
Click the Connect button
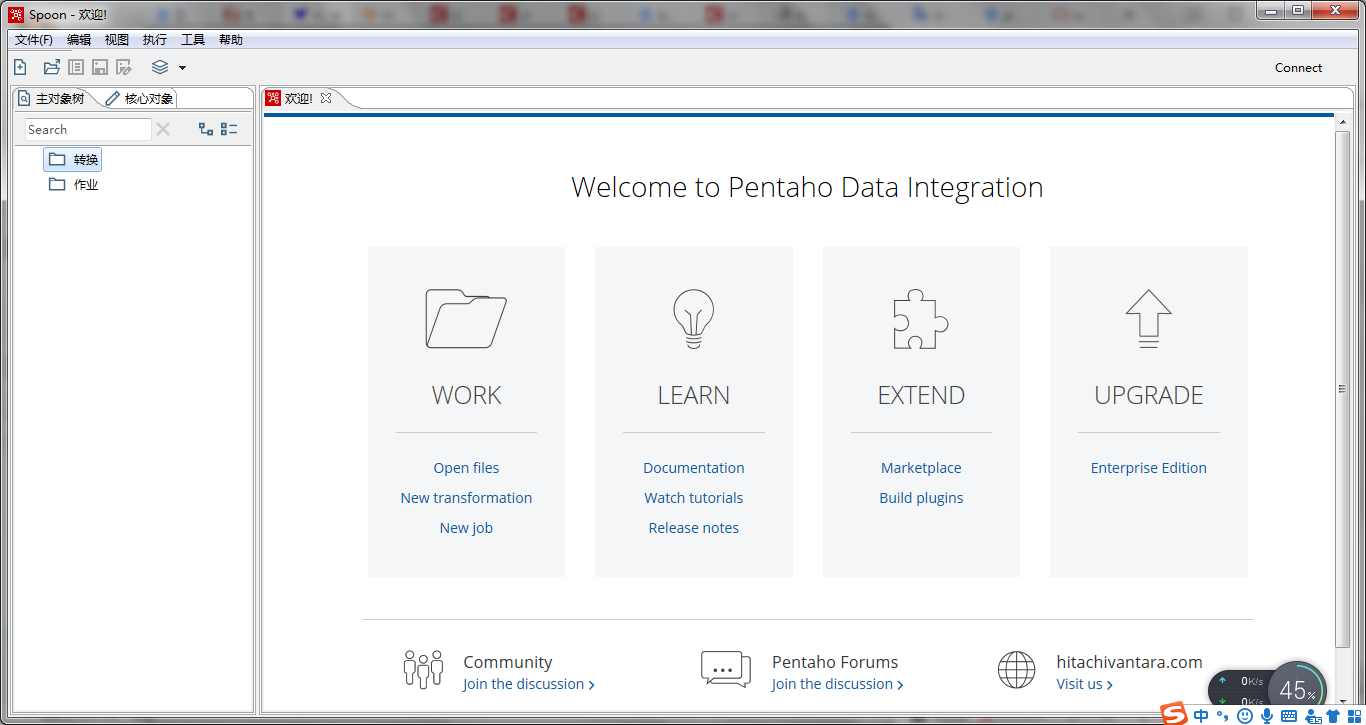pos(1298,68)
